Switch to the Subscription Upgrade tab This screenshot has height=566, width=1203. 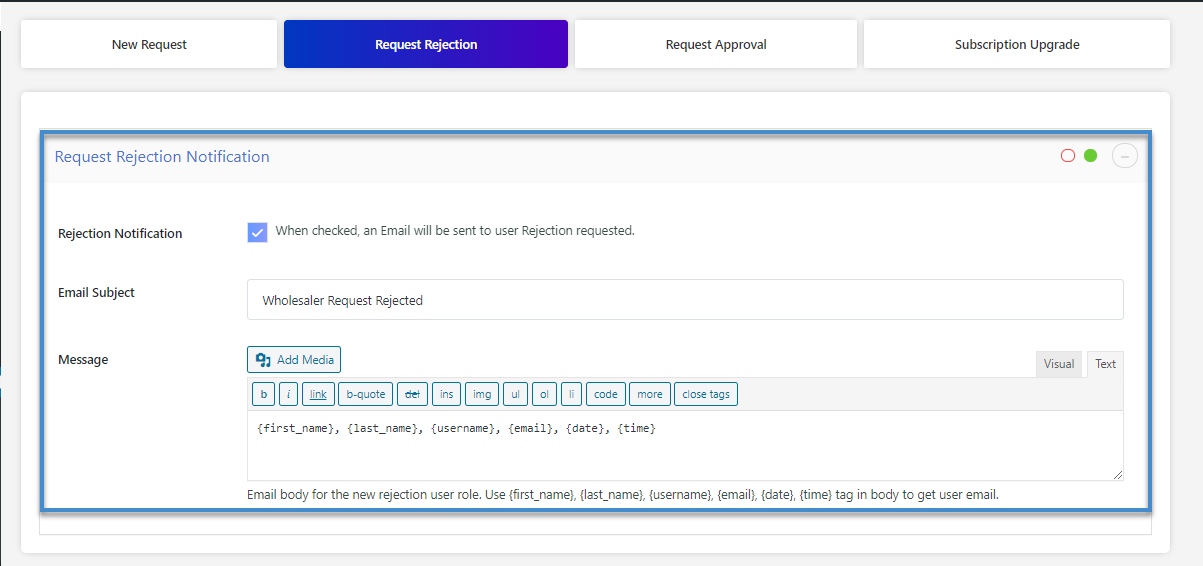coord(1016,45)
